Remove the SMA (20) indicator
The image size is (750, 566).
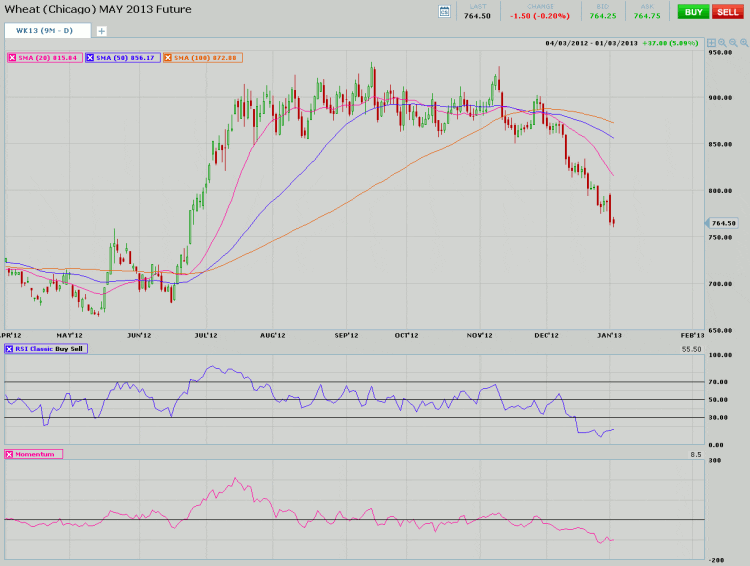point(12,58)
